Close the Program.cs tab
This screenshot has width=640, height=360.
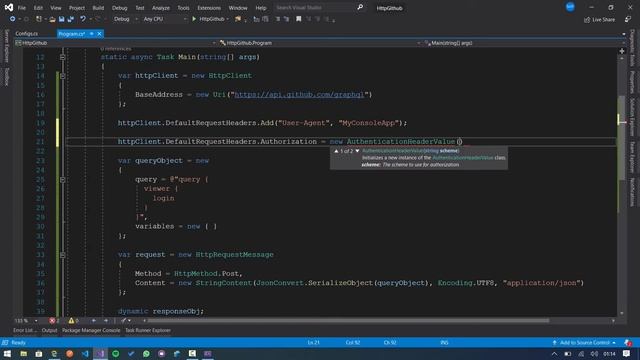click(99, 34)
